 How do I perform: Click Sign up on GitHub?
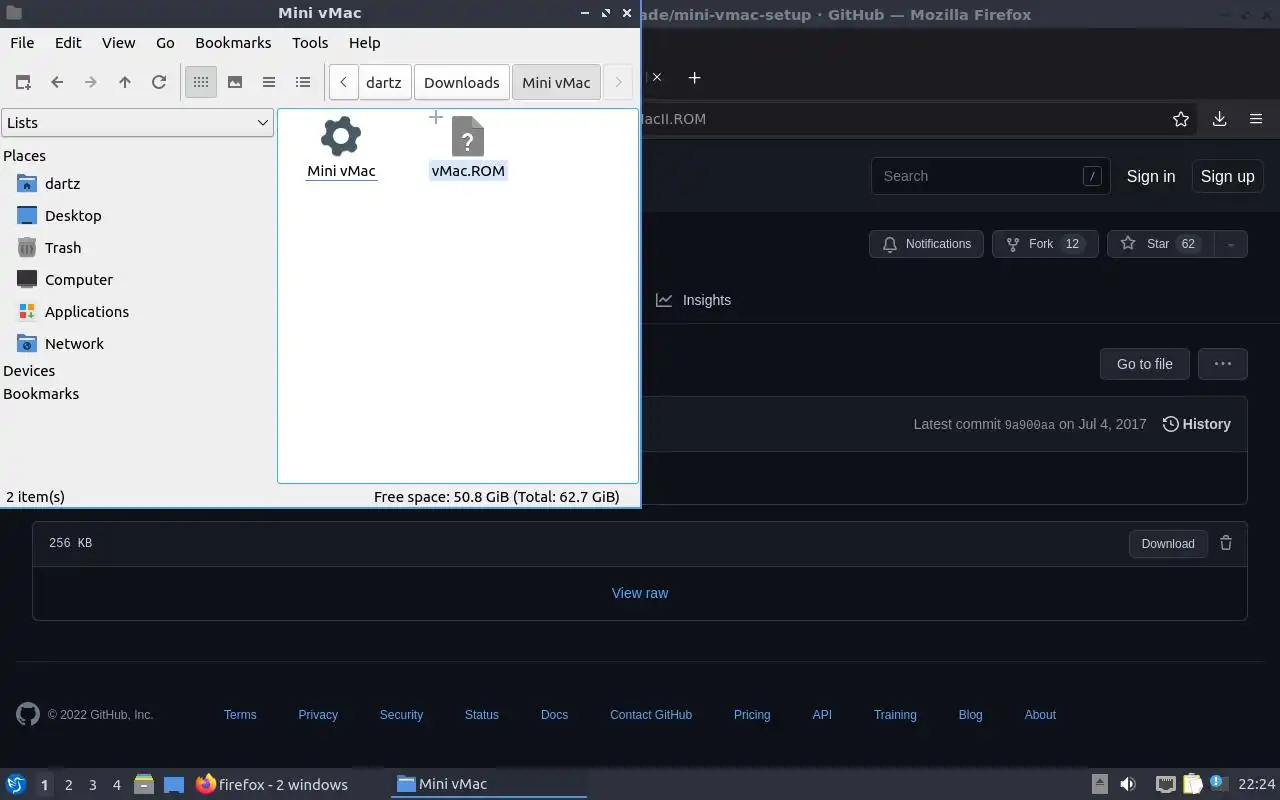(x=1227, y=176)
